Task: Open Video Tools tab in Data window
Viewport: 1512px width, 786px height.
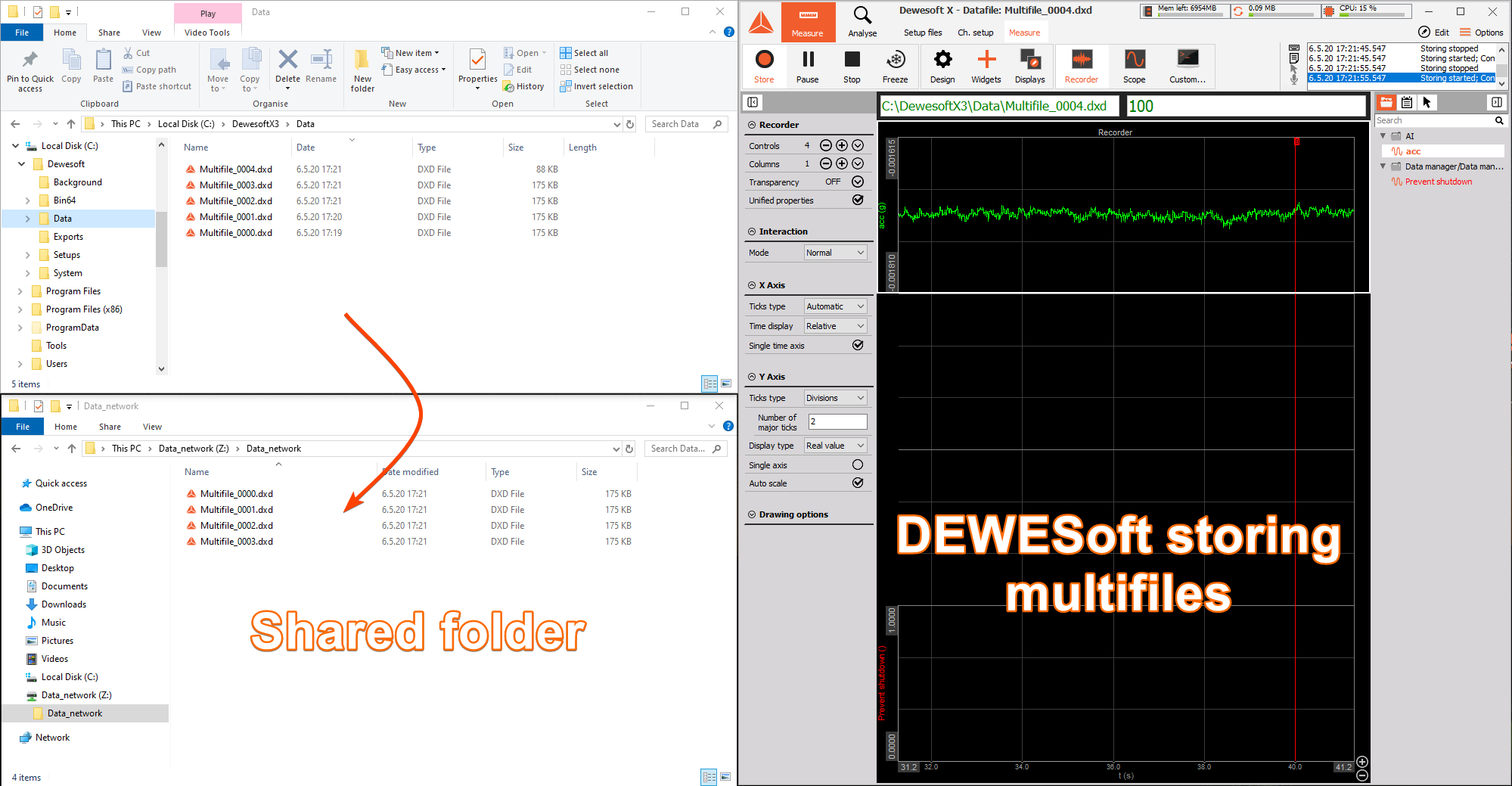Action: (207, 33)
